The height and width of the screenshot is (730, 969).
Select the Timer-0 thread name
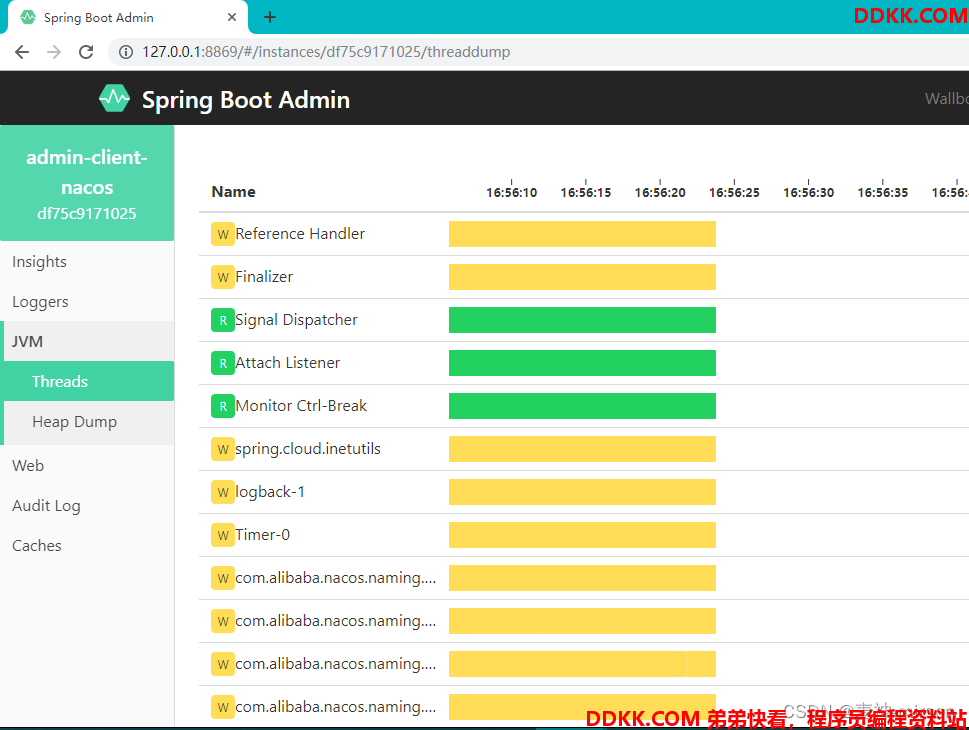click(x=262, y=535)
